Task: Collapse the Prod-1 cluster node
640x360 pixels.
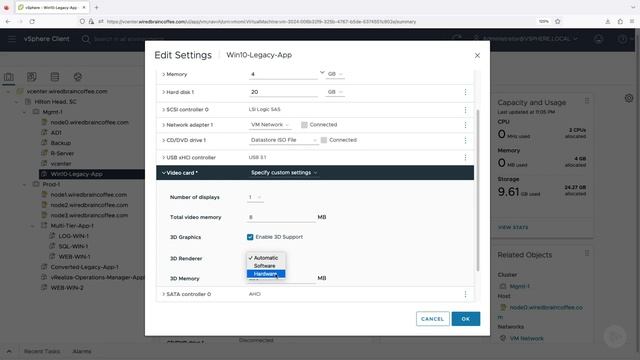Action: point(24,184)
